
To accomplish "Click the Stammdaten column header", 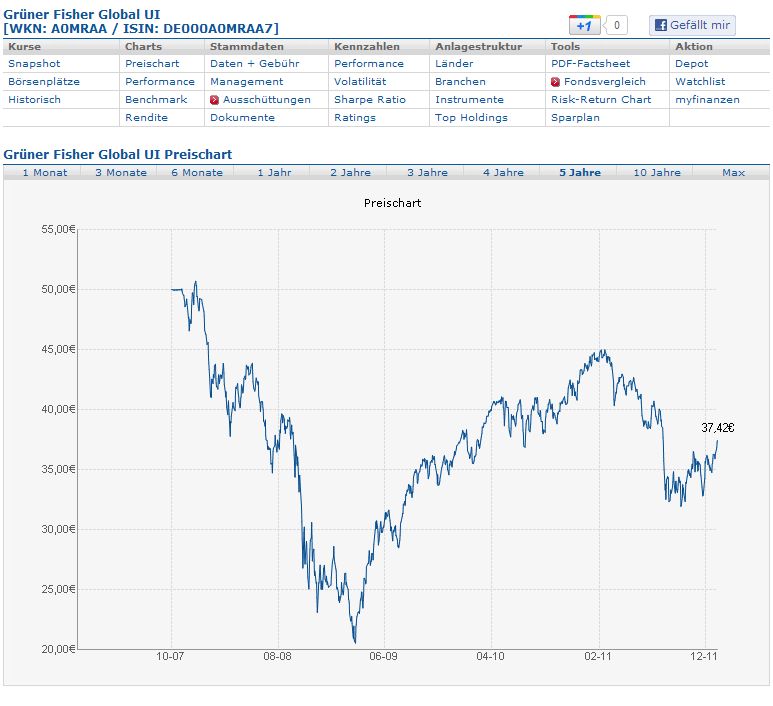I will click(246, 46).
